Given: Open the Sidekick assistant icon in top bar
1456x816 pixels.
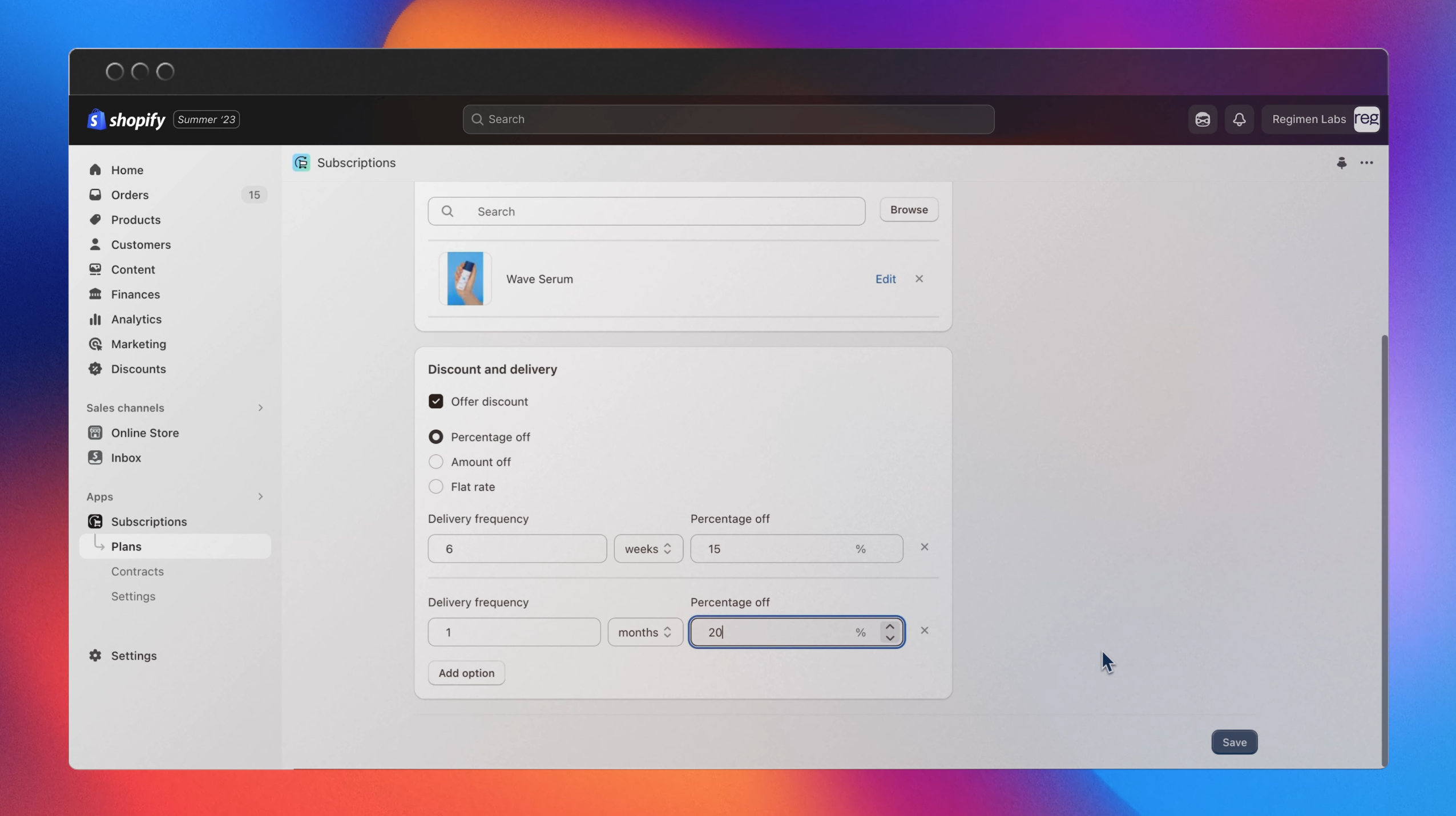Looking at the screenshot, I should tap(1203, 119).
